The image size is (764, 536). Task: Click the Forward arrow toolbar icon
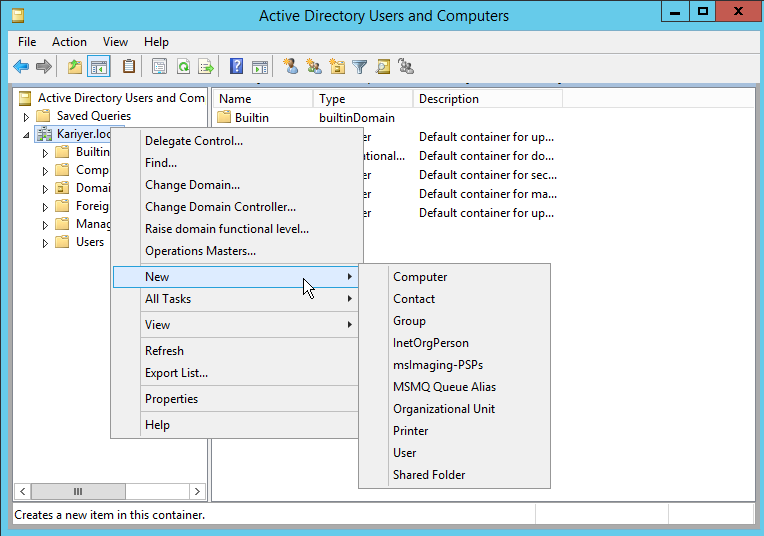point(44,66)
